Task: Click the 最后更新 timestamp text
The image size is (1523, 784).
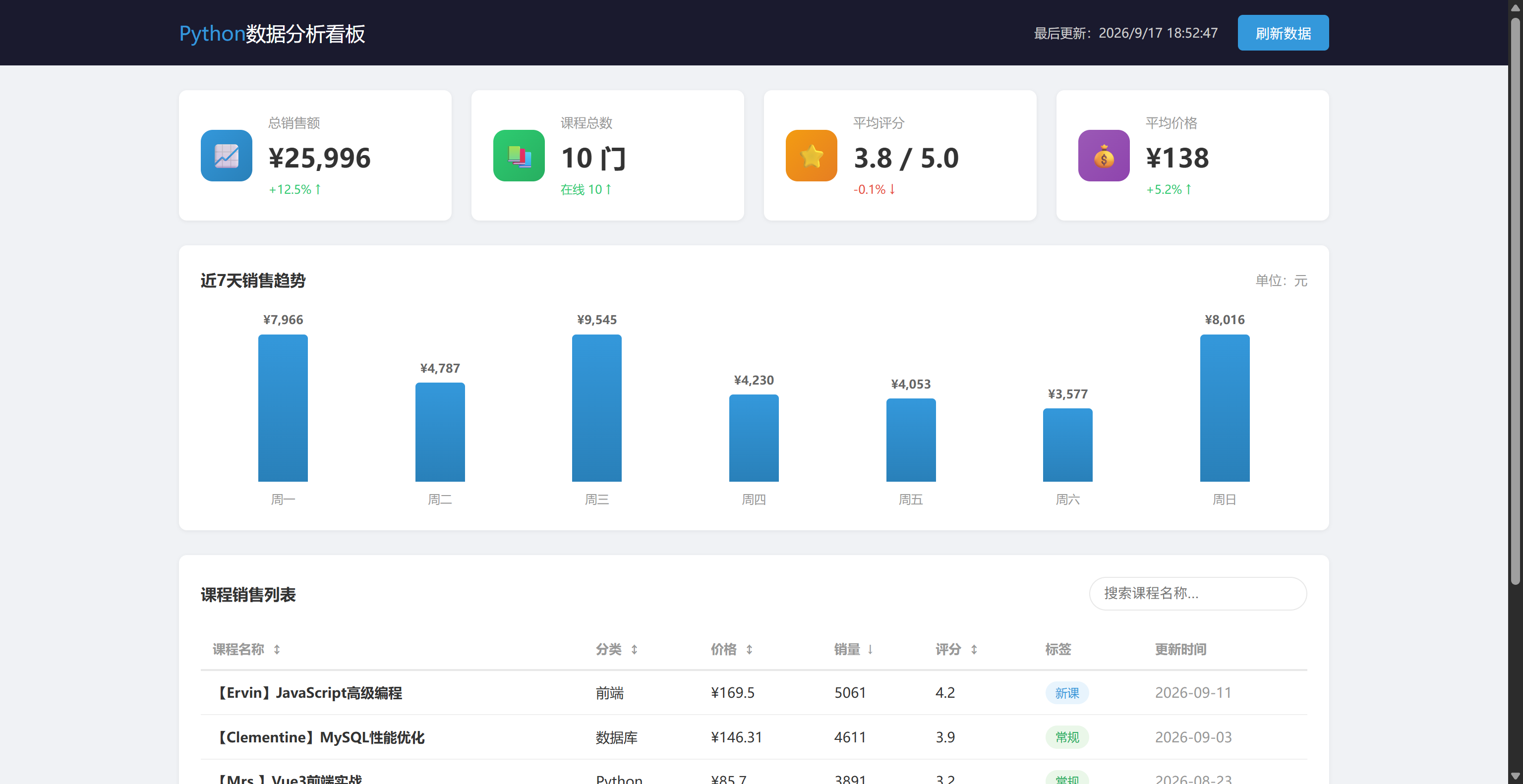Action: [x=1126, y=33]
